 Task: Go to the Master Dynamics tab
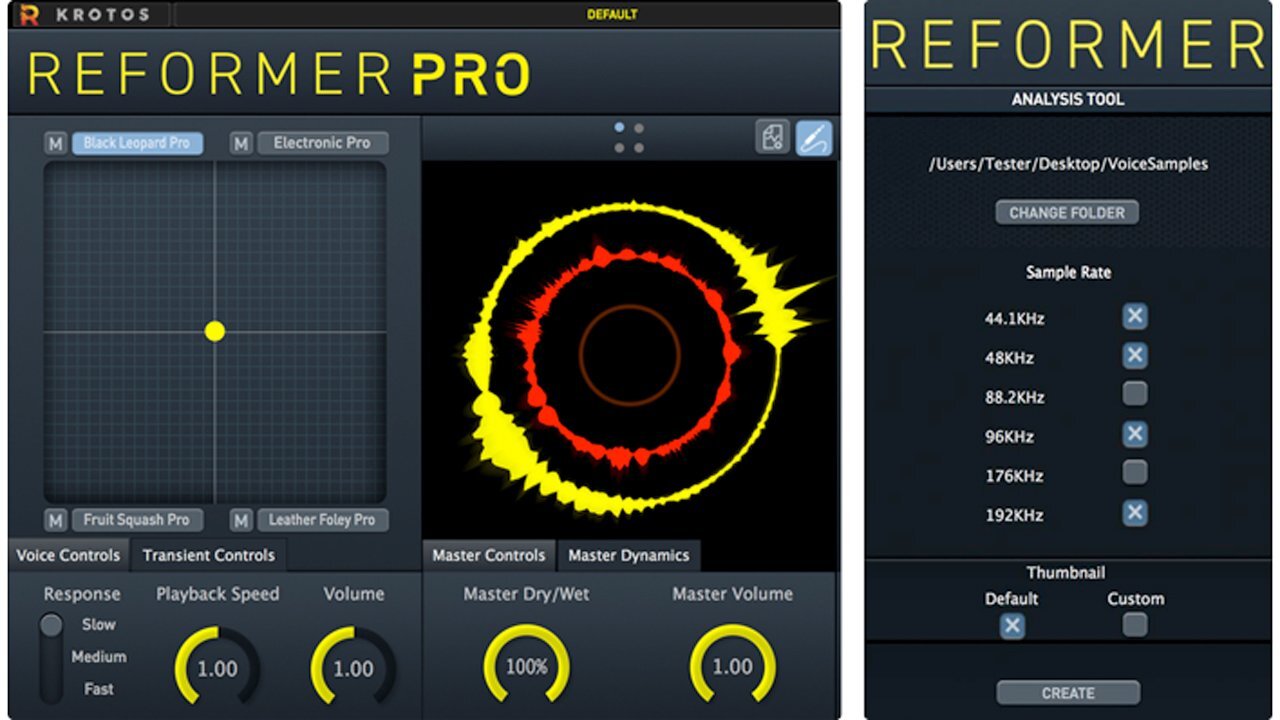click(x=629, y=555)
